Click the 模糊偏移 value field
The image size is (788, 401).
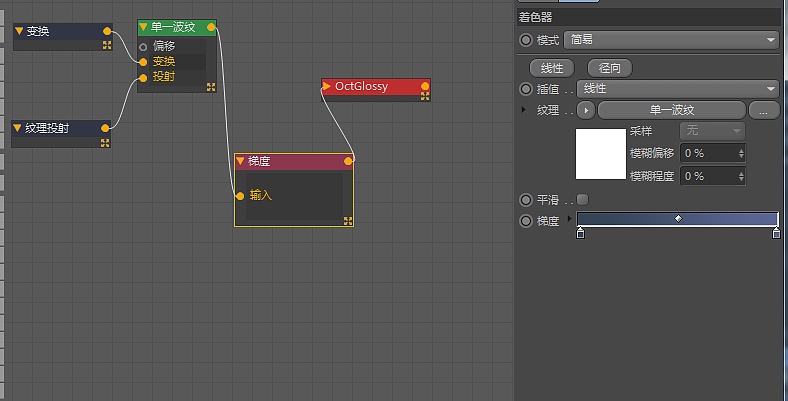tap(708, 153)
